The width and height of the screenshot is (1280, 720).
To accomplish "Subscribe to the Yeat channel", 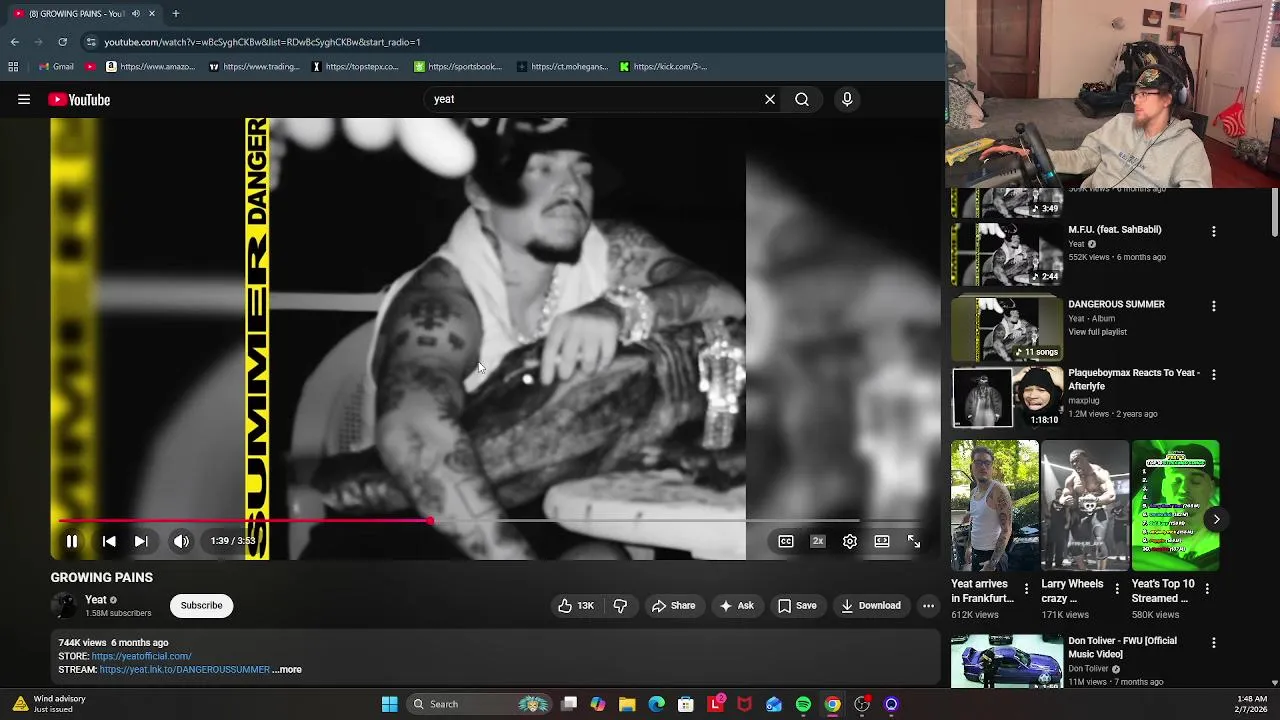I will [201, 605].
